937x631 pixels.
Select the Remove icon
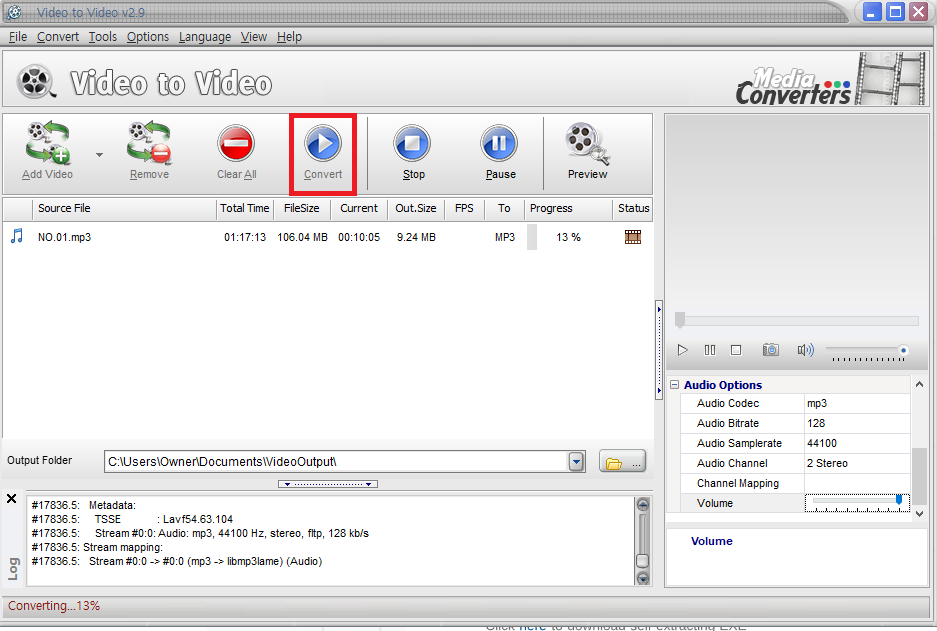(148, 145)
